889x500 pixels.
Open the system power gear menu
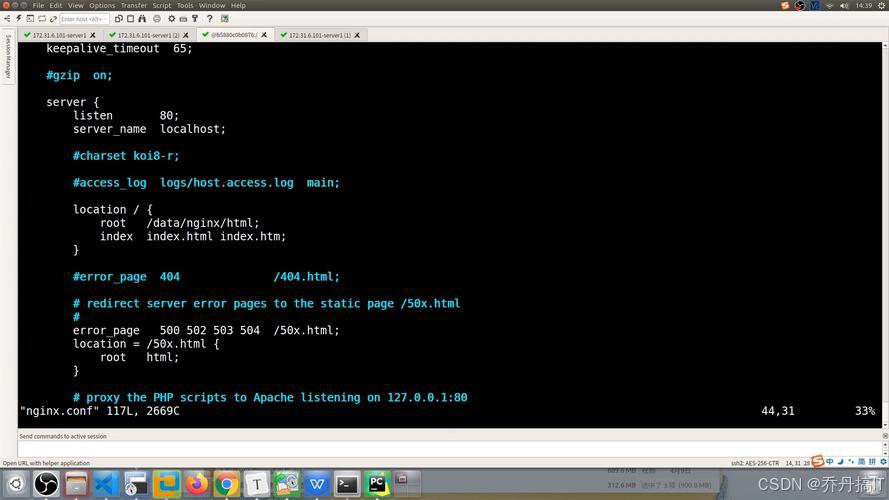[882, 5]
